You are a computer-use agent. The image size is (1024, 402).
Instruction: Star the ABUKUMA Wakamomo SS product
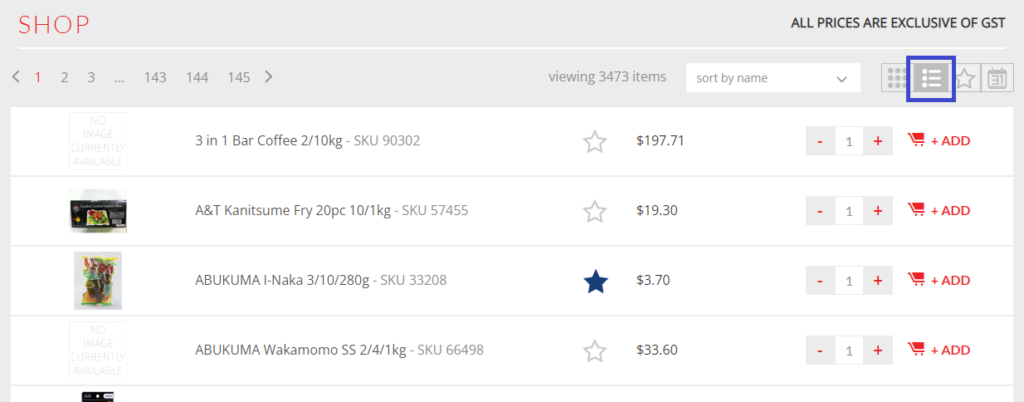(x=595, y=351)
